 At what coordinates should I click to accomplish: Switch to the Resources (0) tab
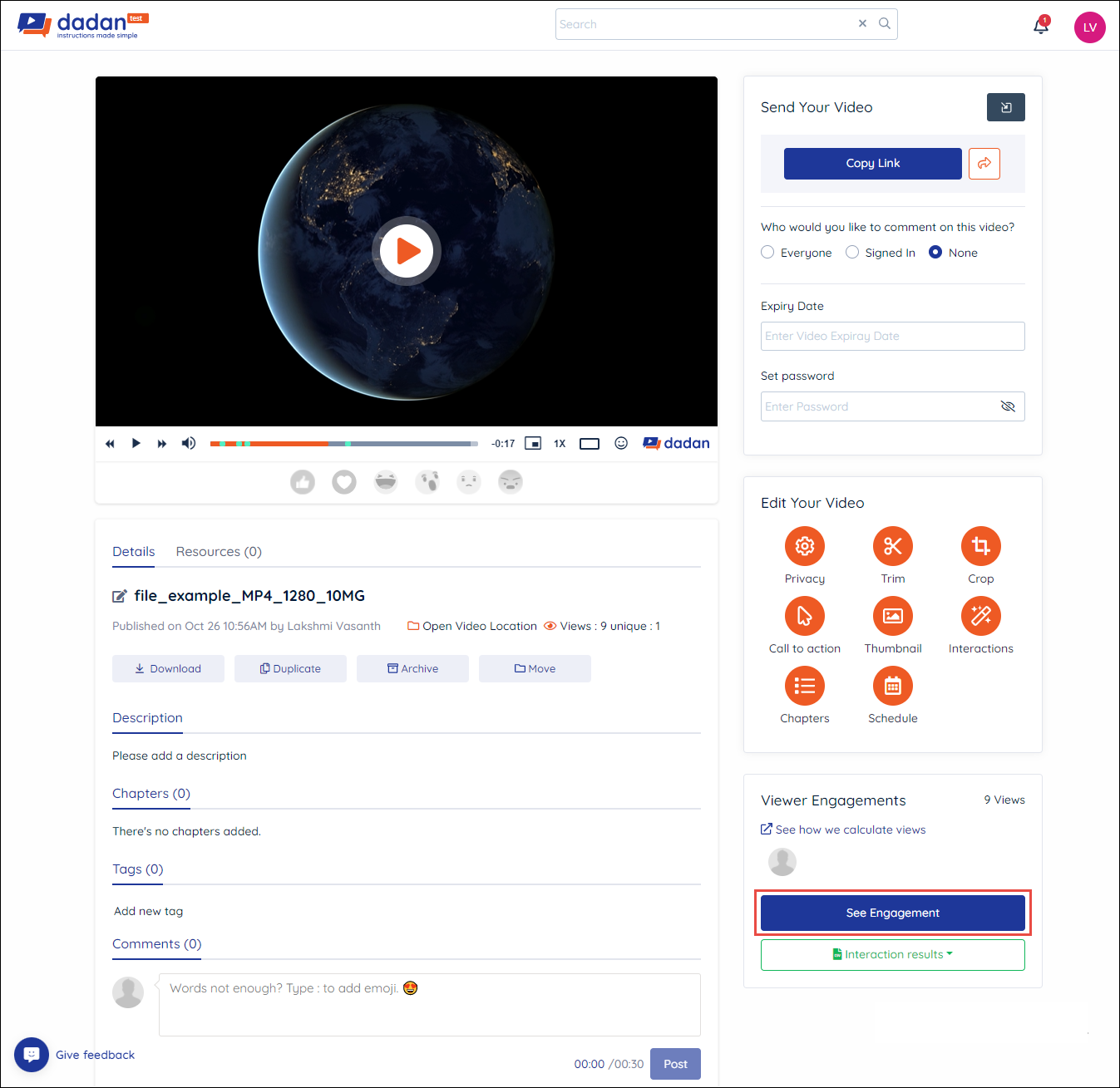(219, 552)
